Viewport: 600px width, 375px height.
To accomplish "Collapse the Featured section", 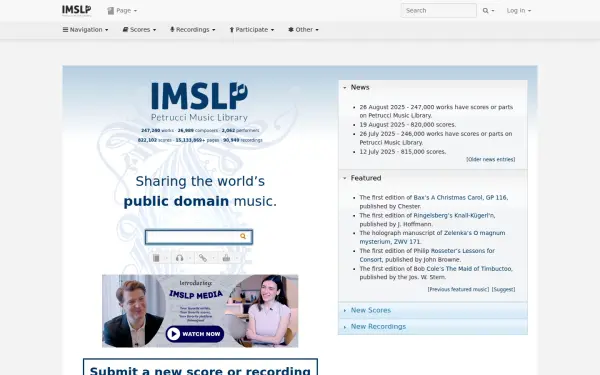I will (362, 178).
